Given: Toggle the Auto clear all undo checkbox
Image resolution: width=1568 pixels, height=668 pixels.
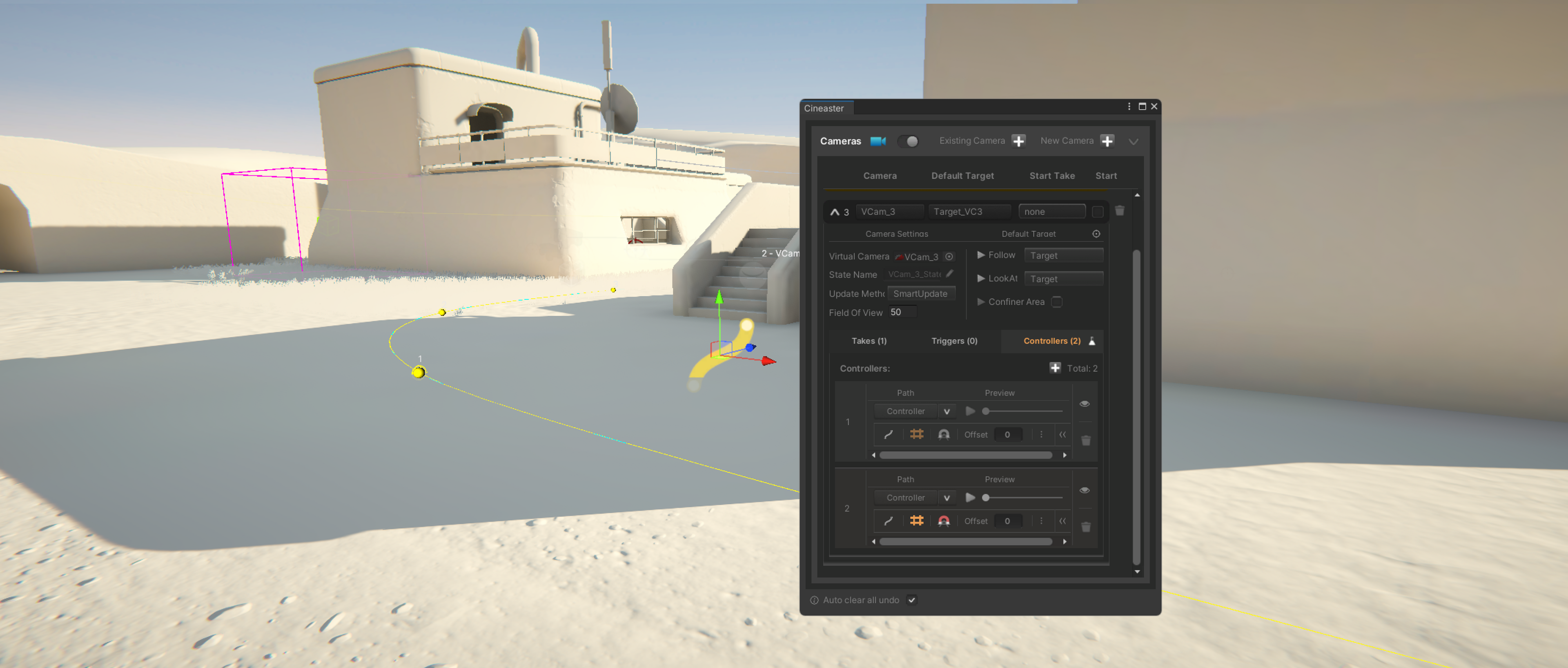Looking at the screenshot, I should tap(911, 600).
